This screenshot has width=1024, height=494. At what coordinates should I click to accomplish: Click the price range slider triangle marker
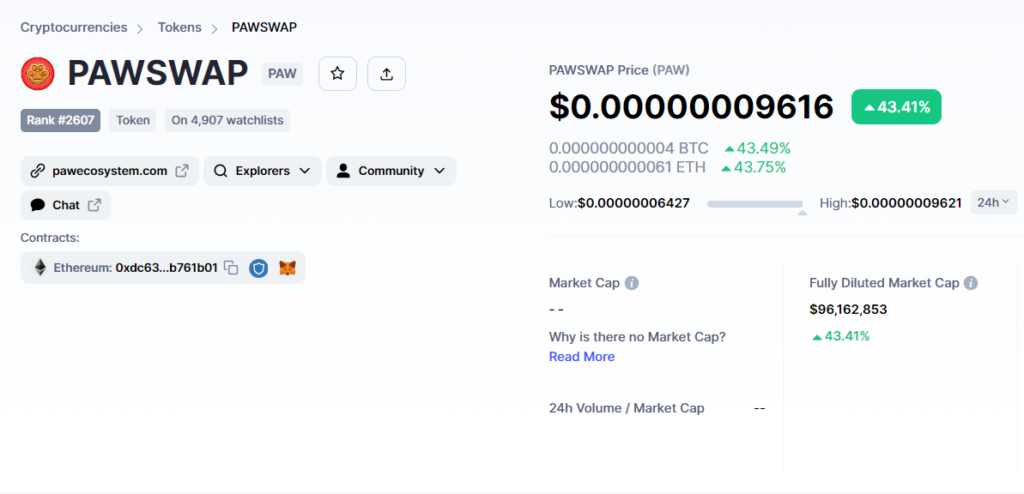[x=802, y=212]
